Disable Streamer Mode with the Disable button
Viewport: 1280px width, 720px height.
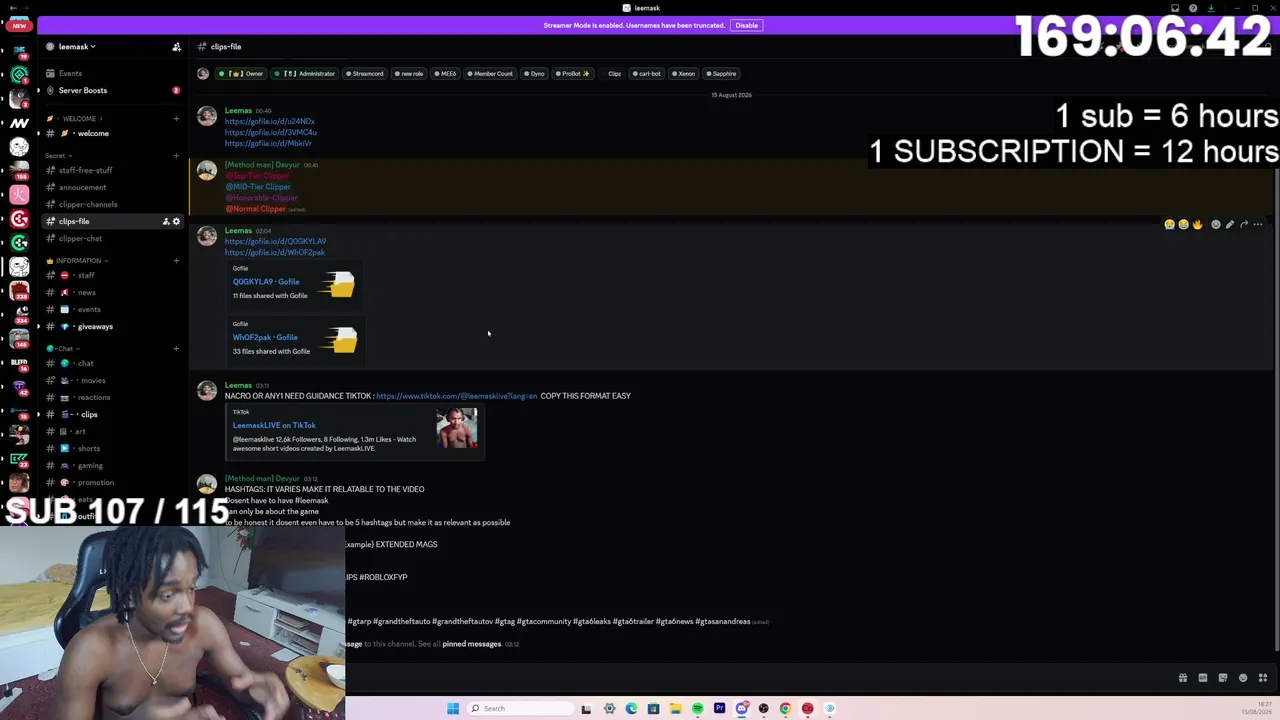pos(747,25)
